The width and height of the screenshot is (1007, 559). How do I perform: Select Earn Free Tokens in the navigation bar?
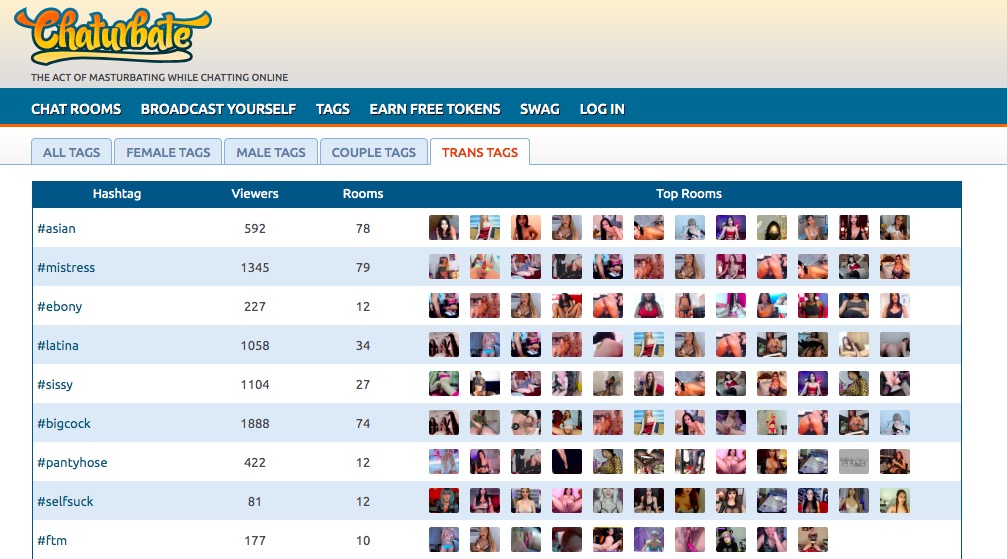point(435,109)
